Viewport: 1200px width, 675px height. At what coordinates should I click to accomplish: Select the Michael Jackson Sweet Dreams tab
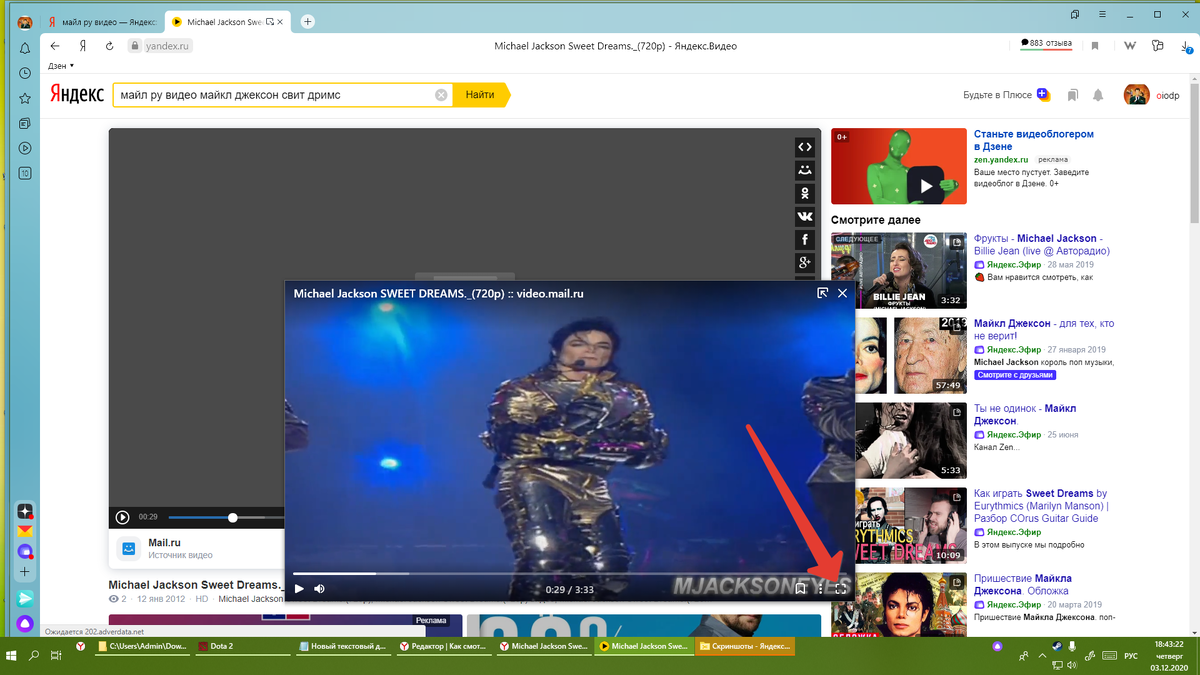230,21
